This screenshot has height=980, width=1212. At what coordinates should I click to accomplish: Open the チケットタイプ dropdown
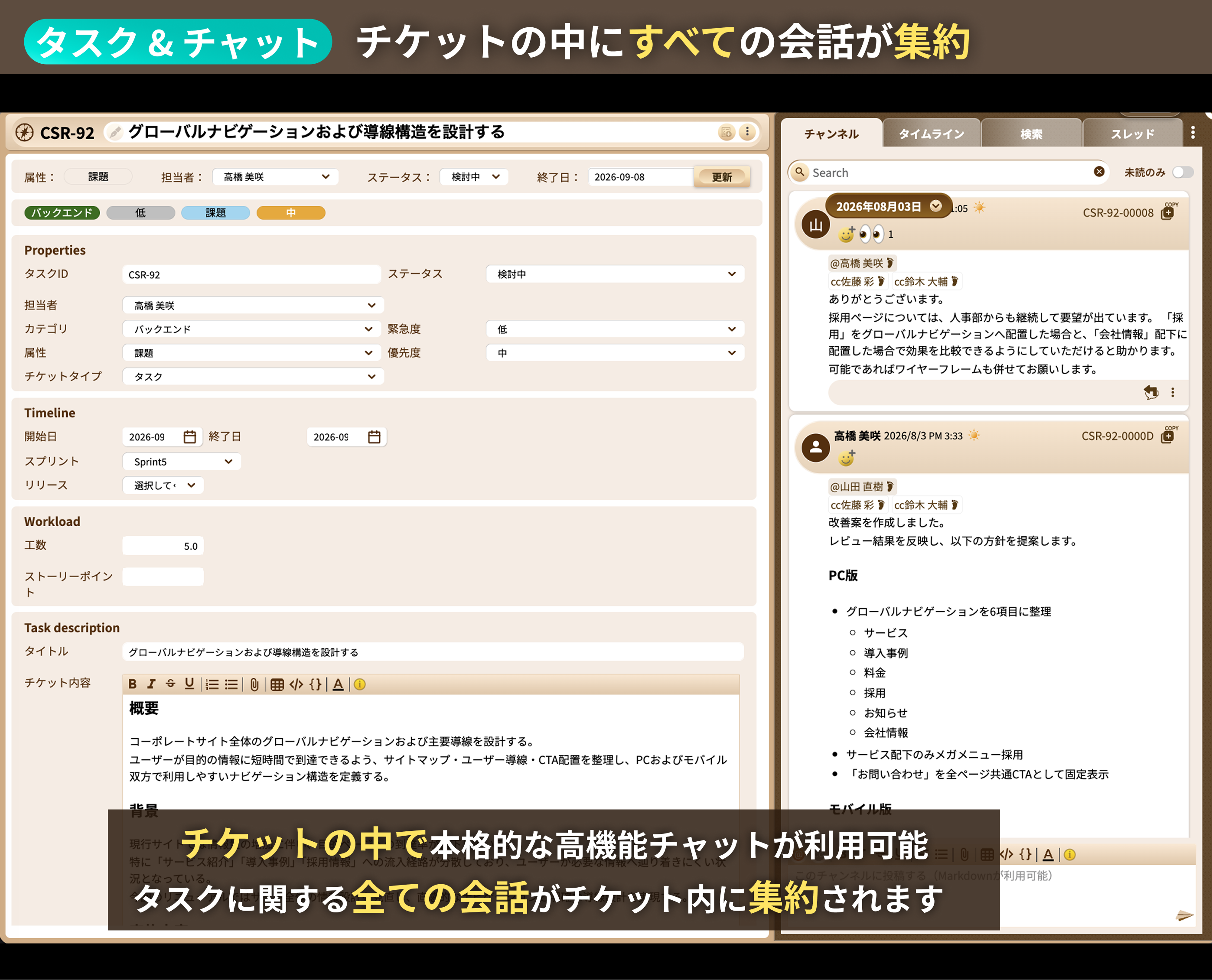(254, 377)
